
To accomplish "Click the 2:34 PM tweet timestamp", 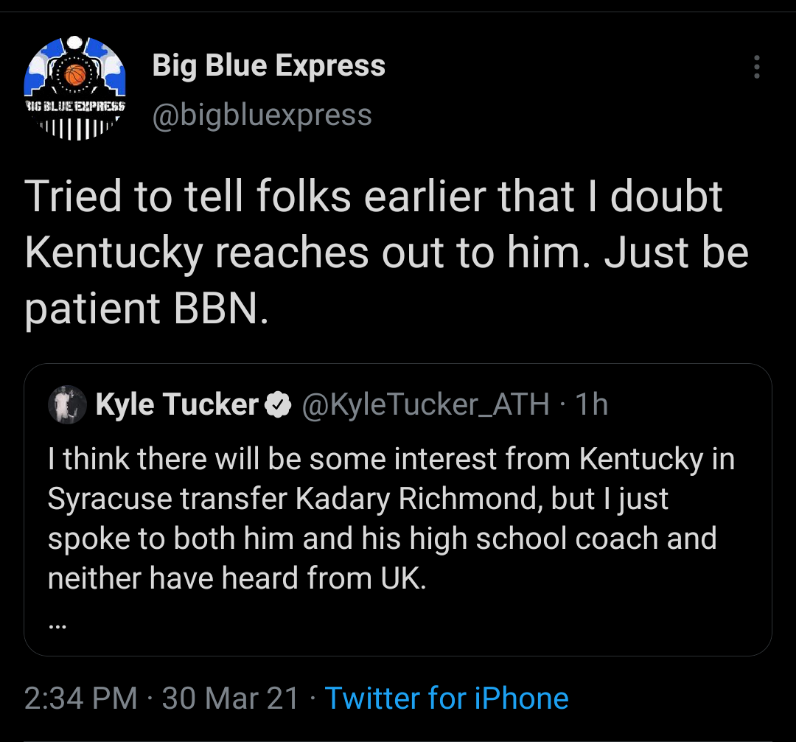I will coord(80,697).
